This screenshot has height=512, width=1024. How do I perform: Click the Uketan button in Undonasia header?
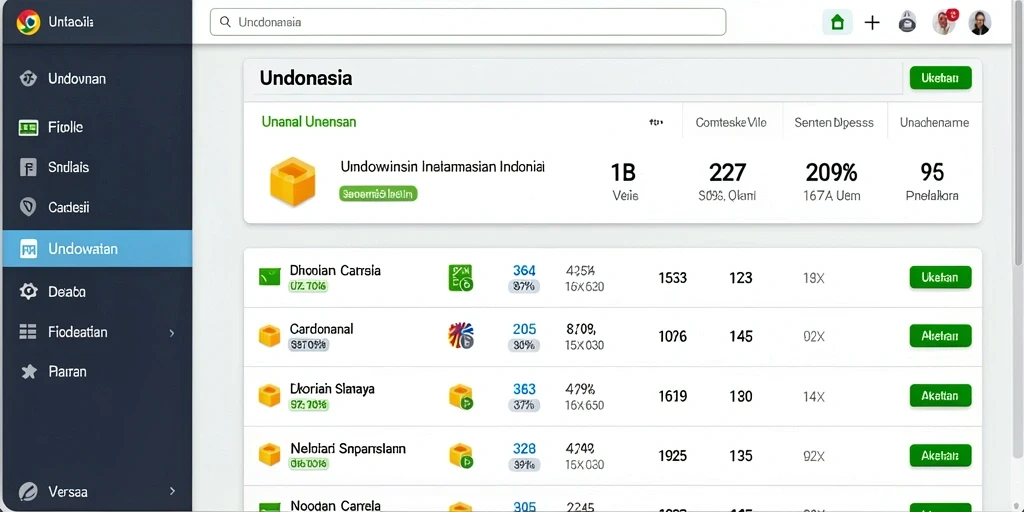[x=940, y=78]
